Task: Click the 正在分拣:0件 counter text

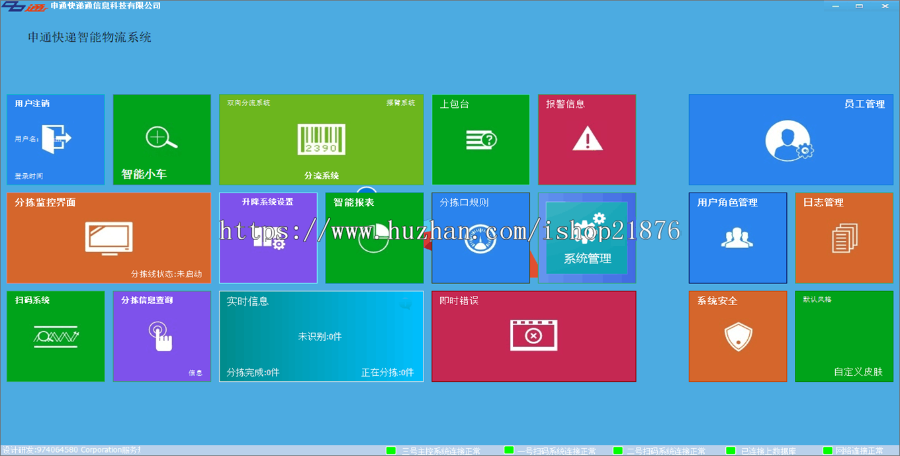Action: (x=387, y=372)
